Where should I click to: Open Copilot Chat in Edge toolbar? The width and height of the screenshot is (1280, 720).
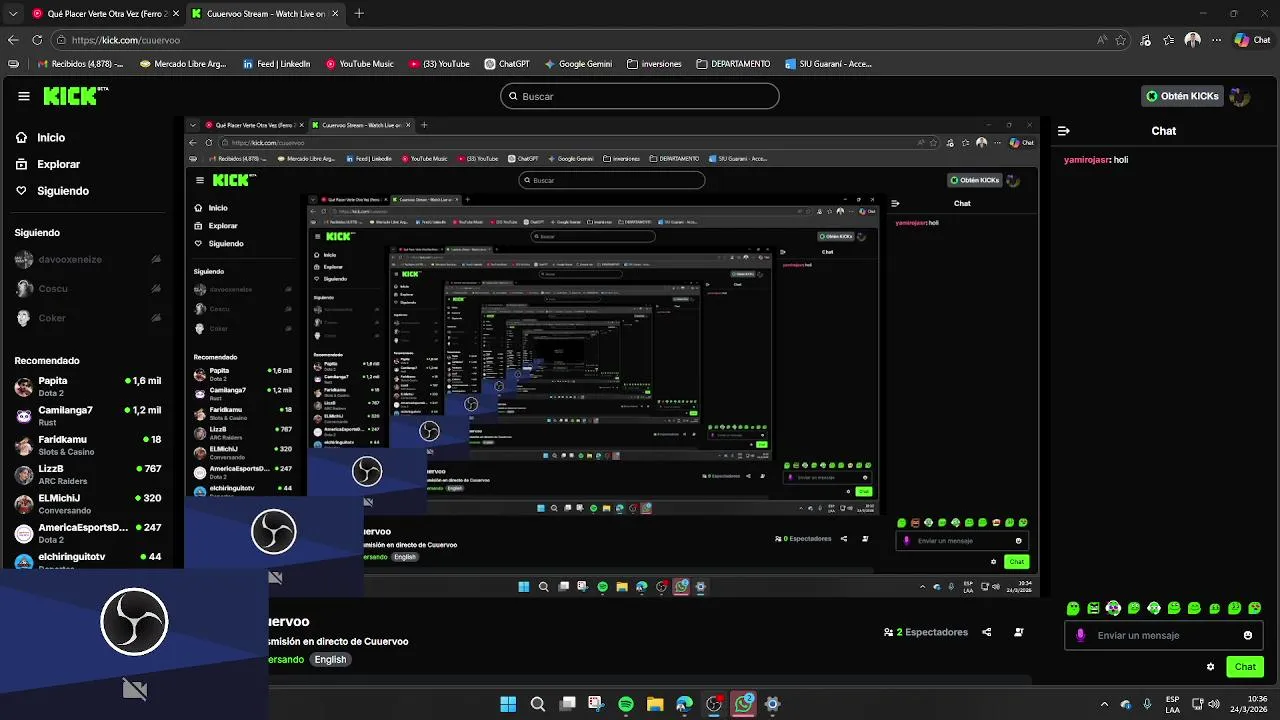pos(1252,40)
